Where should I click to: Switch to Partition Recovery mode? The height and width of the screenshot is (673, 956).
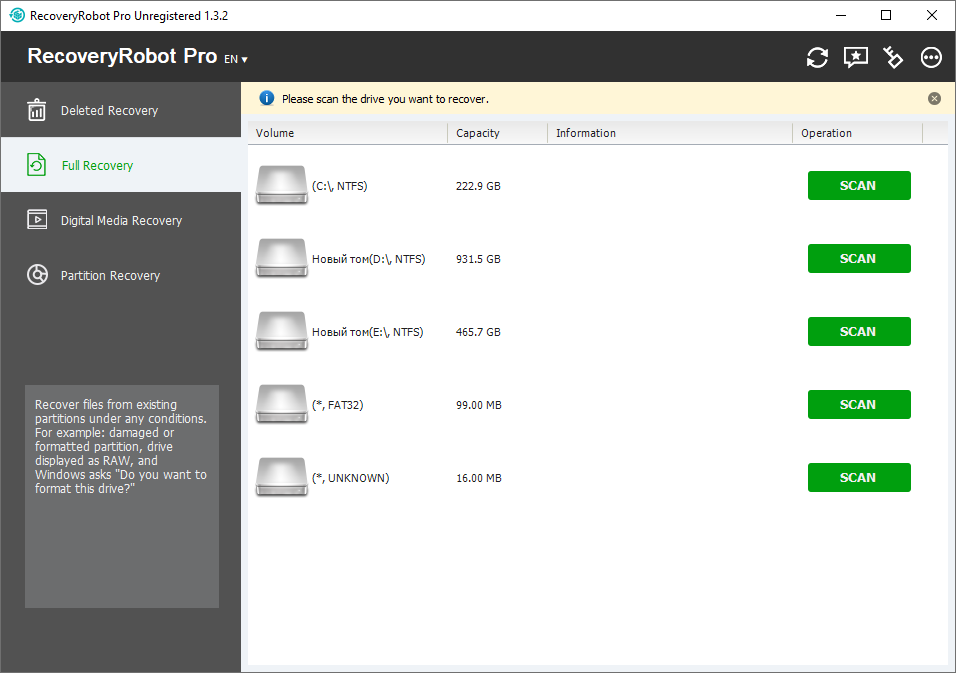pos(121,275)
